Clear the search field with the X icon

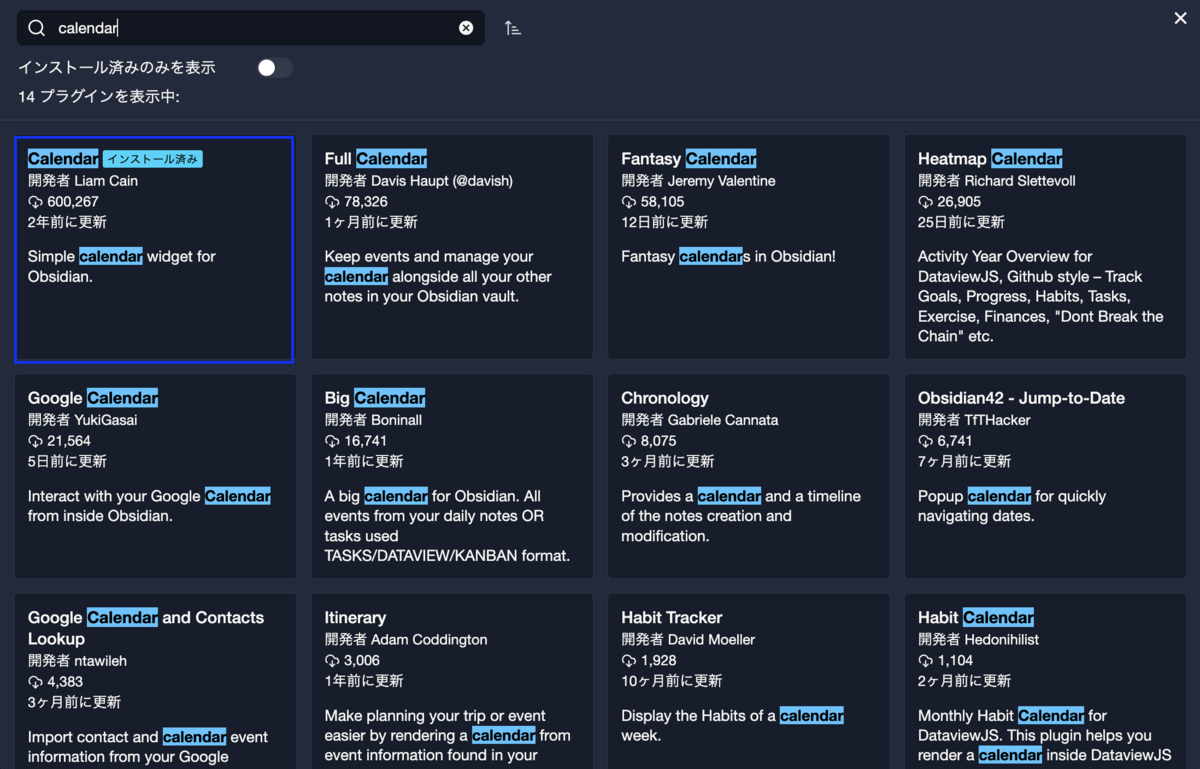point(466,28)
